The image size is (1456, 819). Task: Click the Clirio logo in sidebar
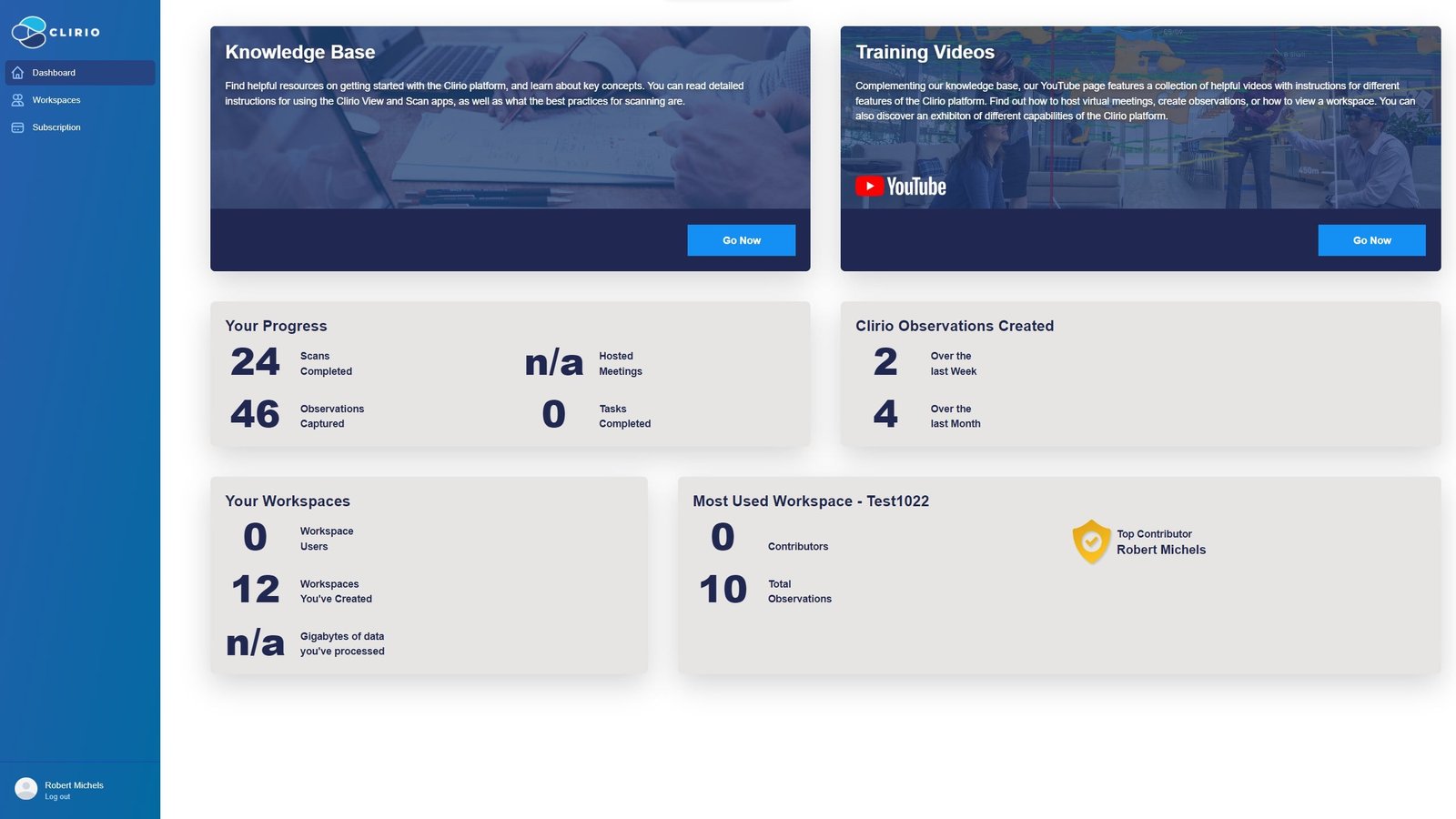pyautogui.click(x=56, y=32)
